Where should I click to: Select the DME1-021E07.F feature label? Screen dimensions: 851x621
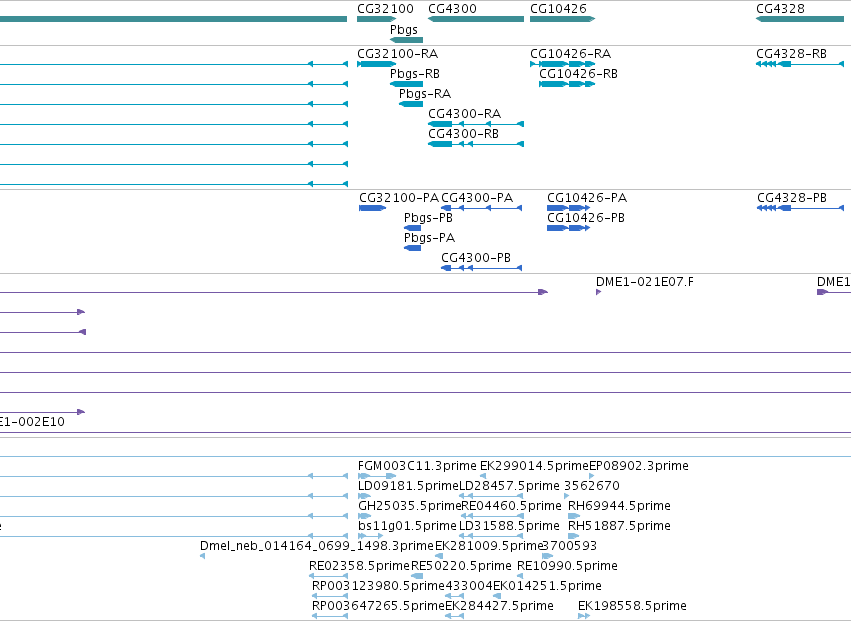pos(645,282)
